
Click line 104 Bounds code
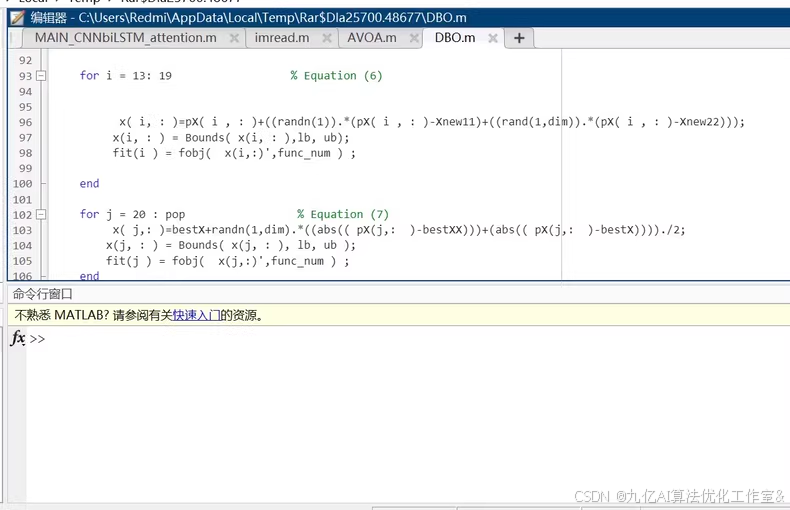click(x=231, y=245)
